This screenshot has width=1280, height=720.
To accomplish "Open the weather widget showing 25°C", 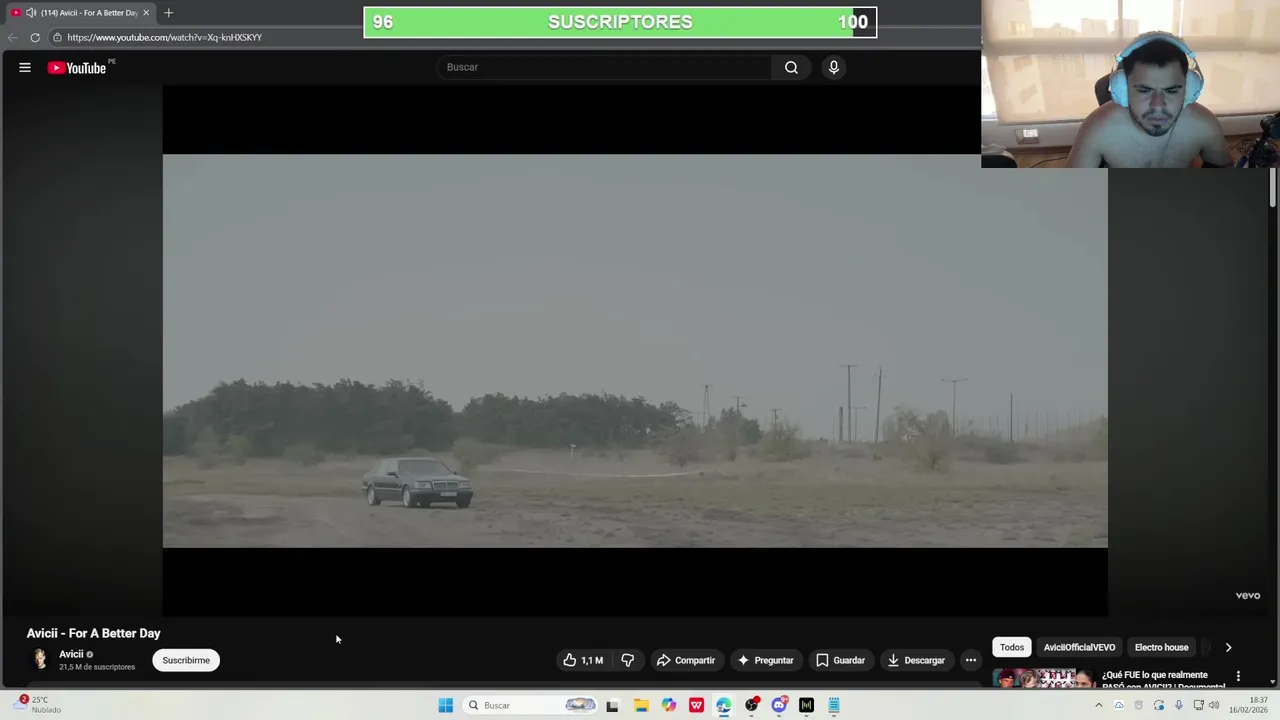I will [38, 705].
